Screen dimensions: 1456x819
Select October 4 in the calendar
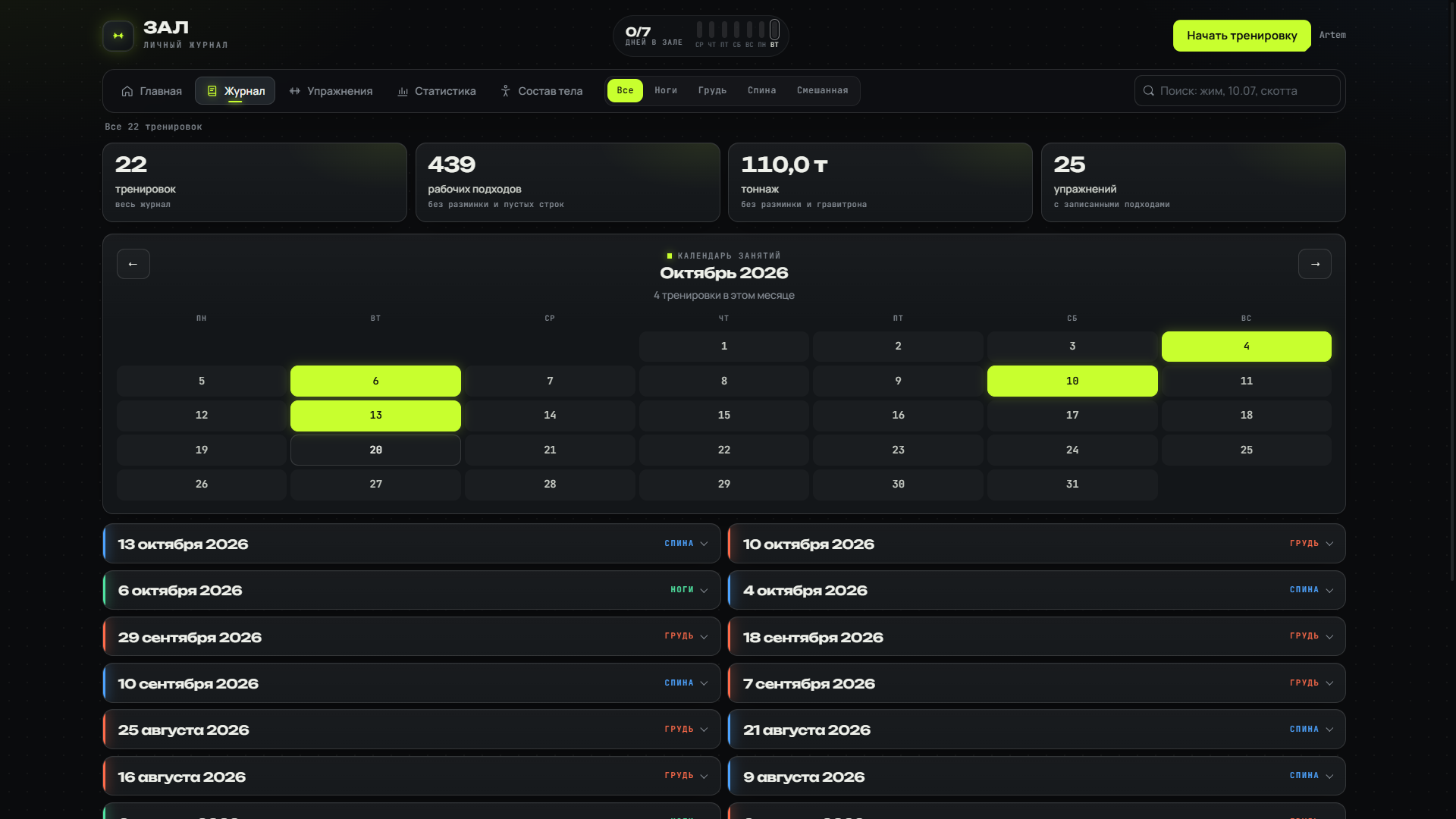pyautogui.click(x=1246, y=347)
